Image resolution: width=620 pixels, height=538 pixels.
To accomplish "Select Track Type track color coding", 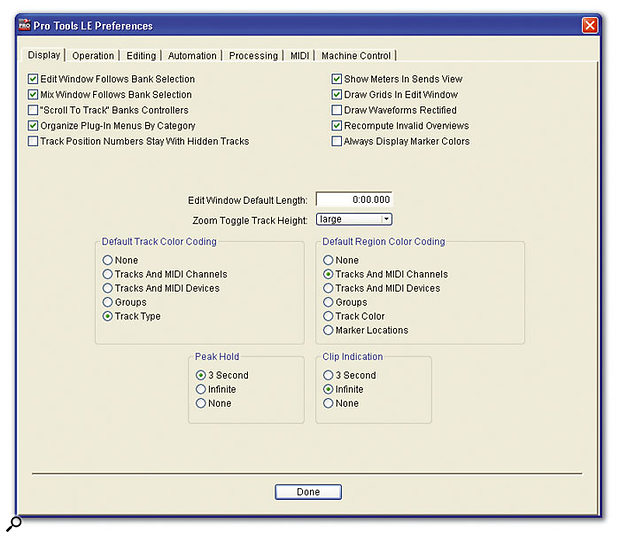I will tap(108, 316).
